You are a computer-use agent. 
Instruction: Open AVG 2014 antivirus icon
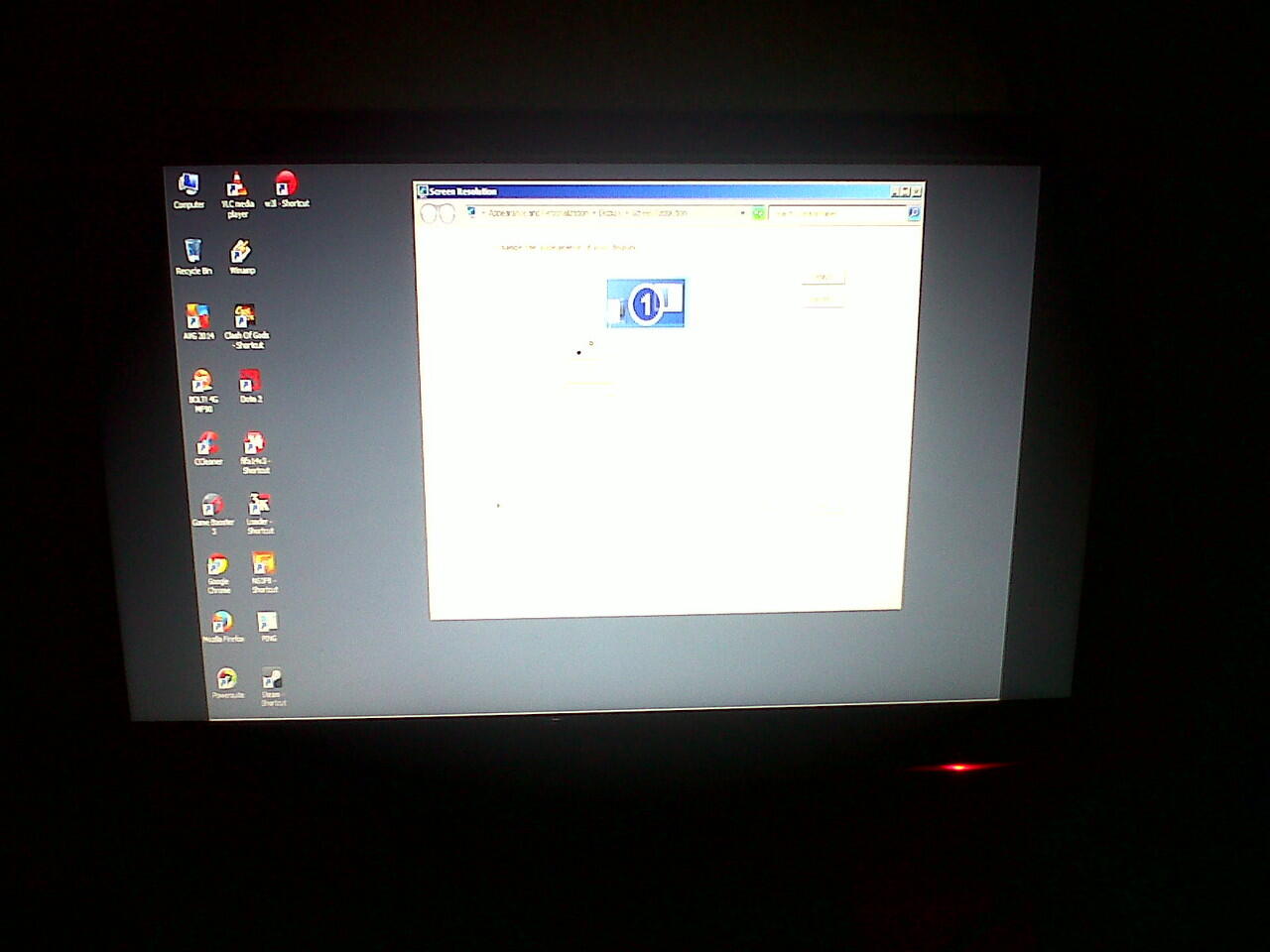198,322
